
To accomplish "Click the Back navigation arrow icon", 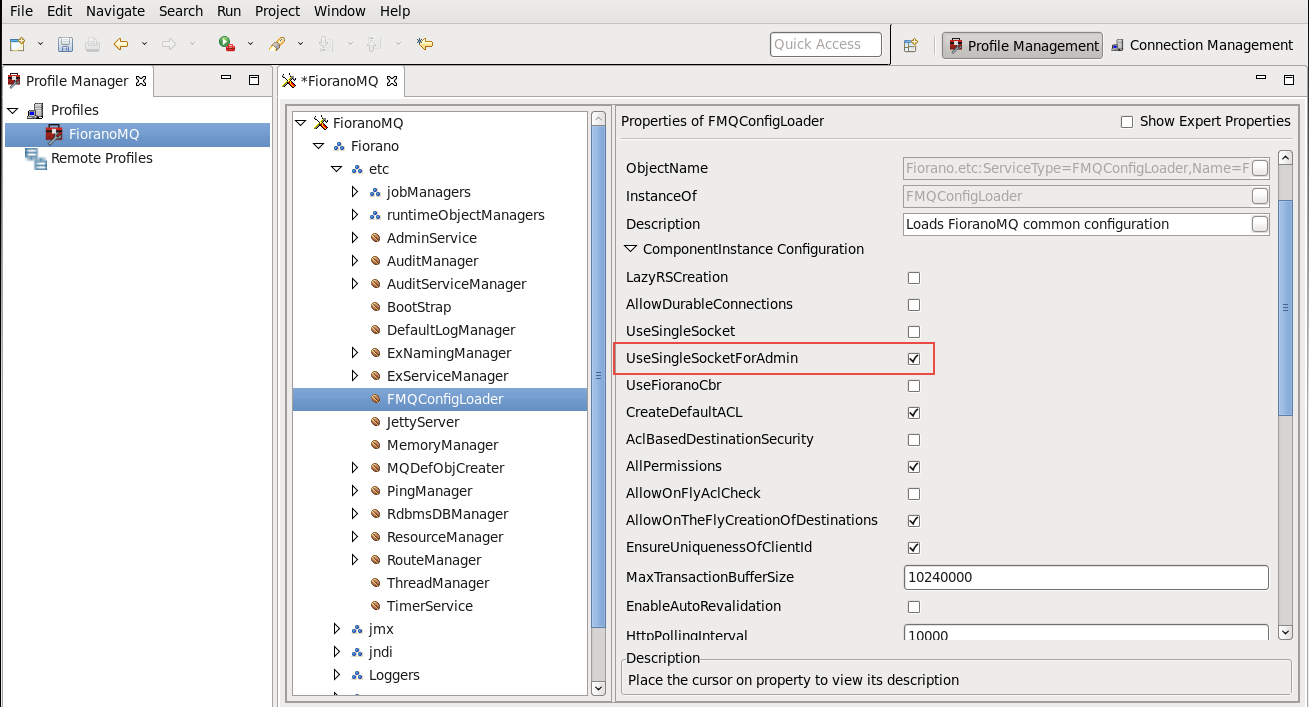I will 121,44.
